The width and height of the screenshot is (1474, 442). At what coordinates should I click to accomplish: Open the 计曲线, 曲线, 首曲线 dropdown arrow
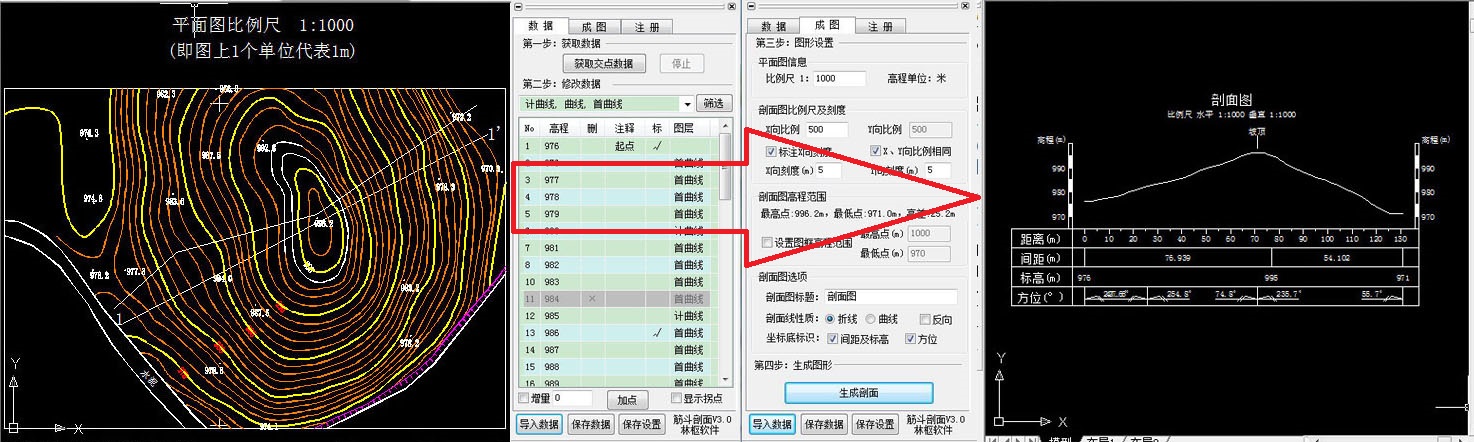[687, 104]
